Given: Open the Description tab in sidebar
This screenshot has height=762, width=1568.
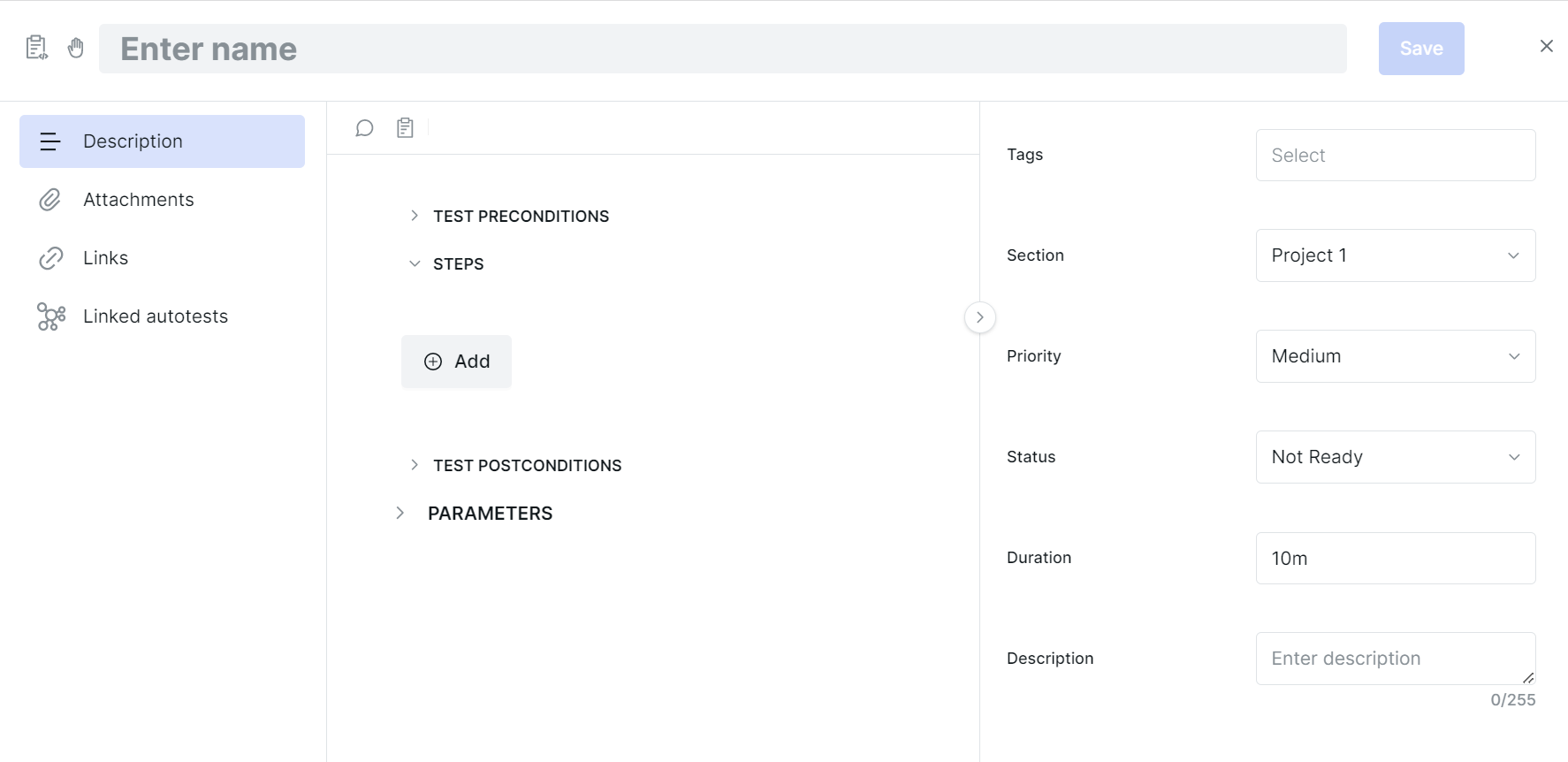Looking at the screenshot, I should coord(162,141).
